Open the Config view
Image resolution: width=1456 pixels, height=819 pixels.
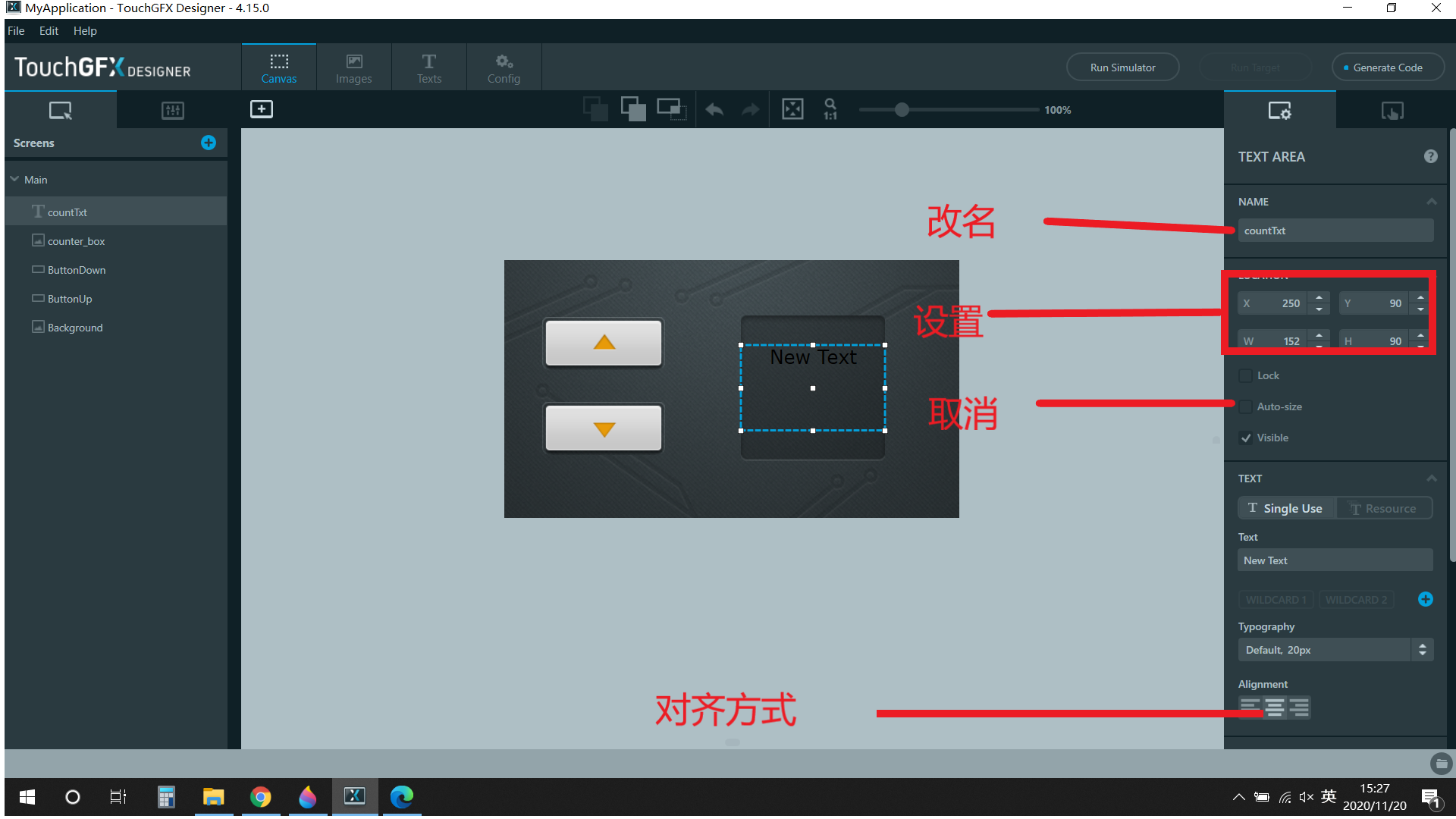504,67
